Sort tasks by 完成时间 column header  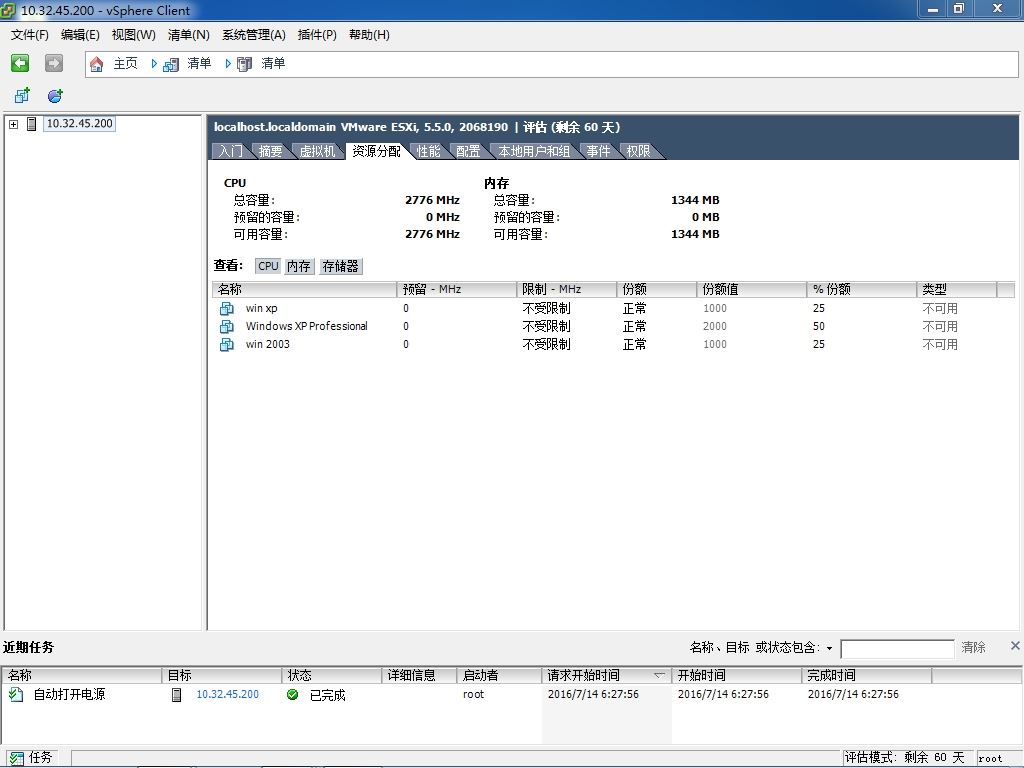click(x=866, y=675)
